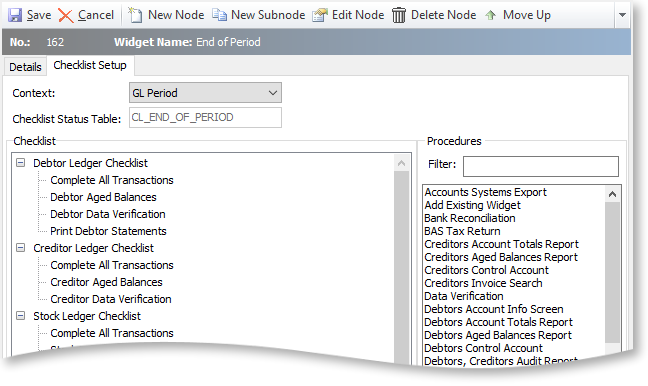This screenshot has height=386, width=648.
Task: Collapse the Stock Ledger Checklist node
Action: point(20,316)
